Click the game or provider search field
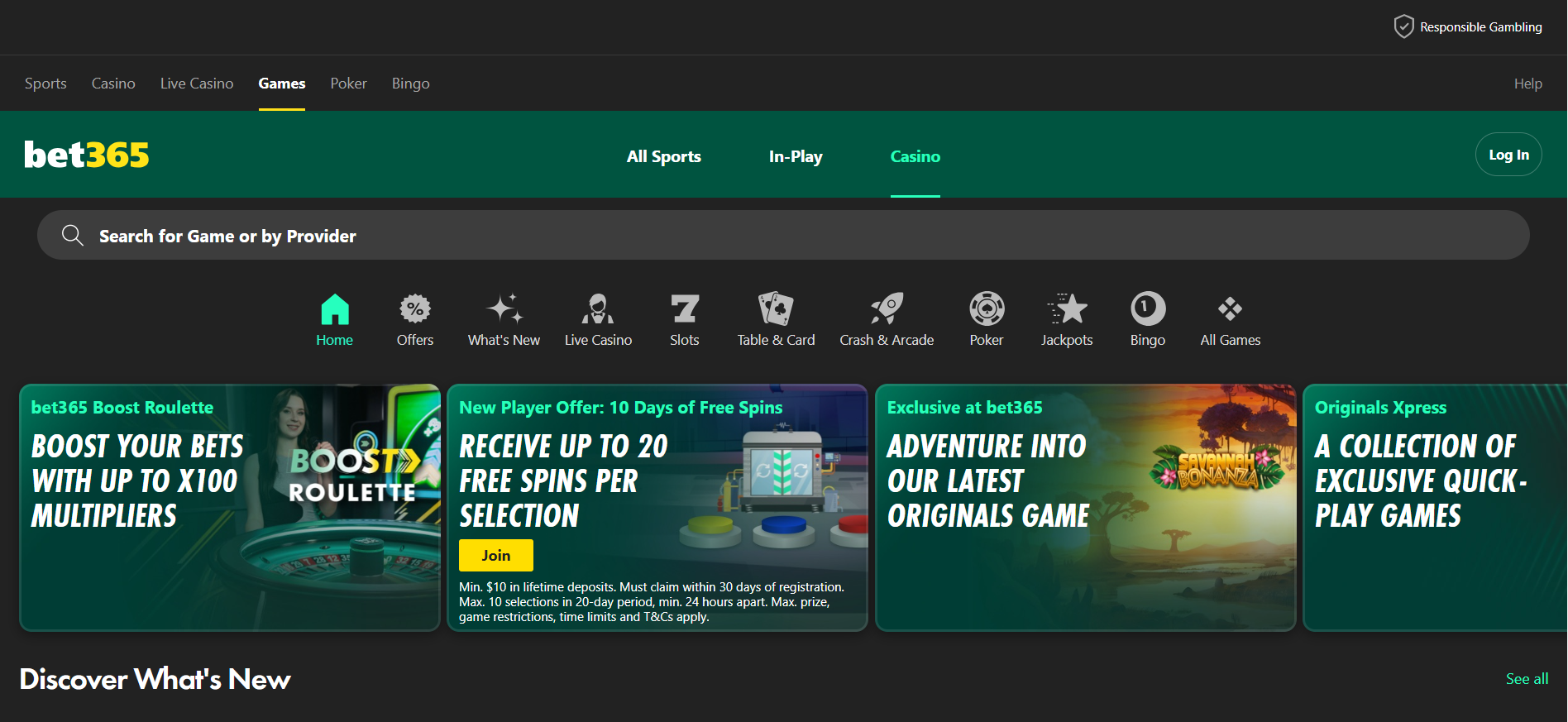This screenshot has width=1568, height=722. [x=782, y=236]
